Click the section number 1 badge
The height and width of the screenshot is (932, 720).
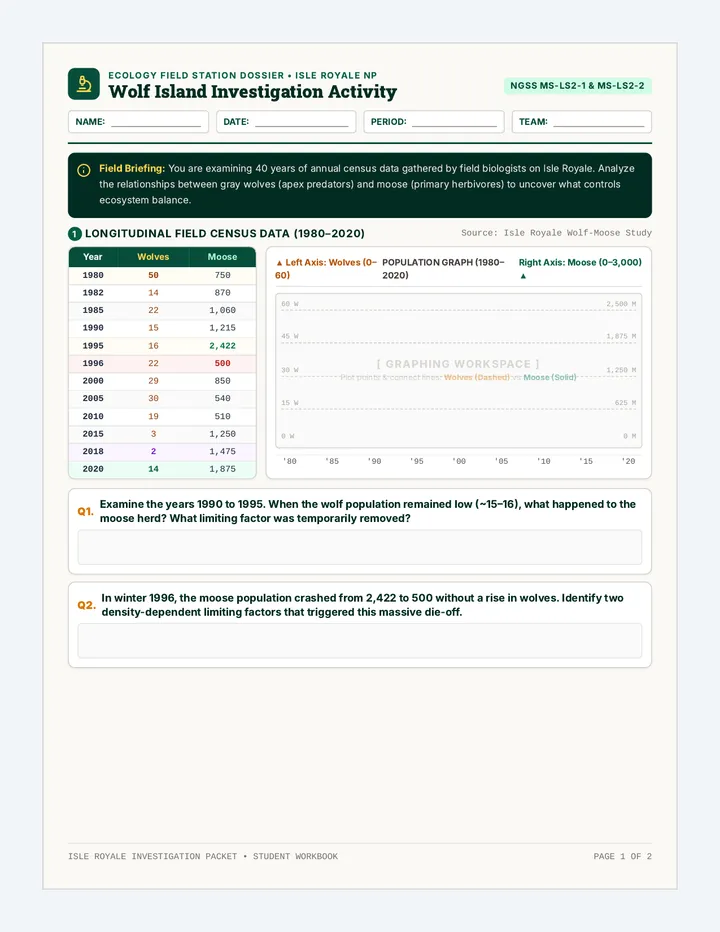point(74,234)
